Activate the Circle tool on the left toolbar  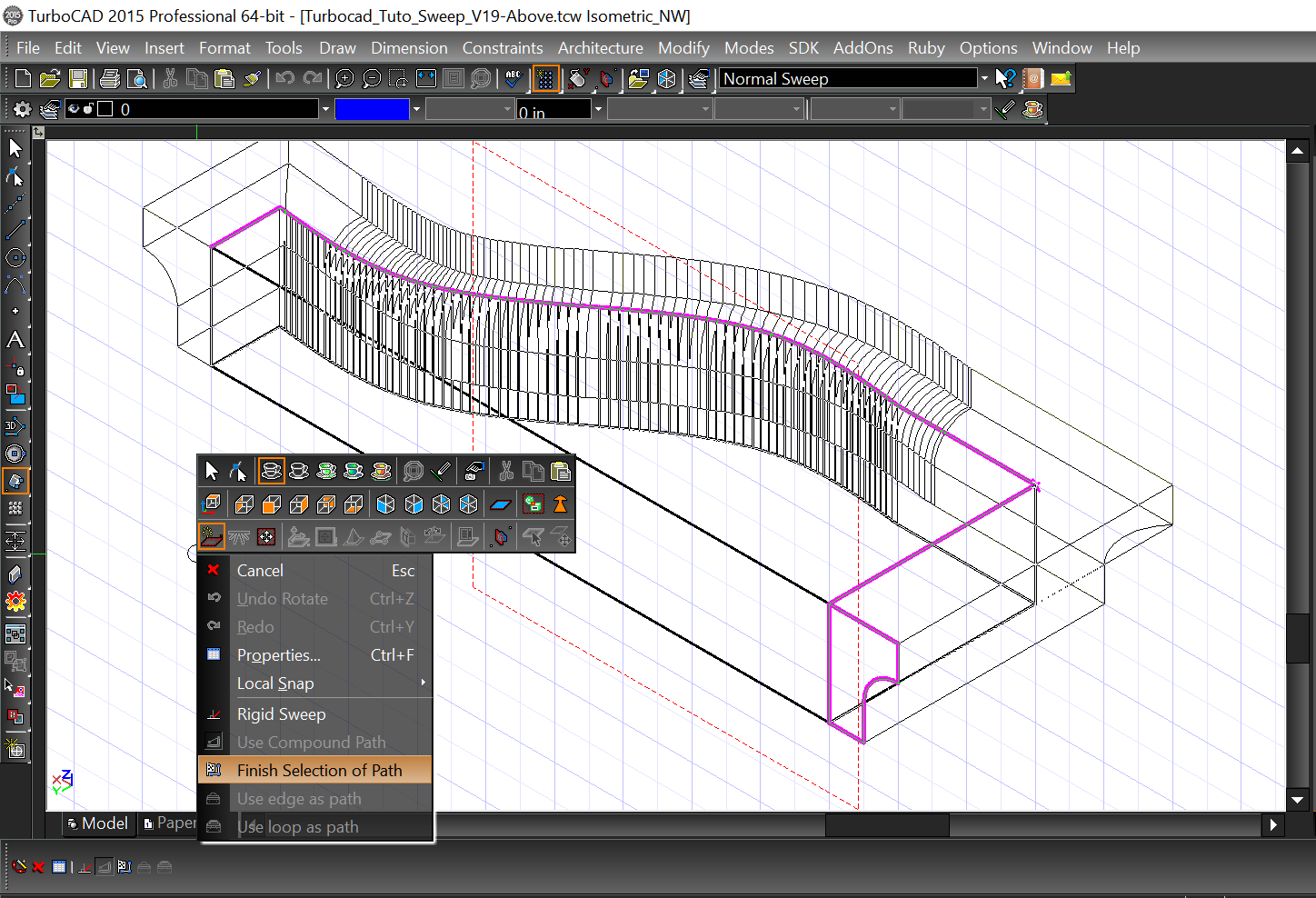15,257
